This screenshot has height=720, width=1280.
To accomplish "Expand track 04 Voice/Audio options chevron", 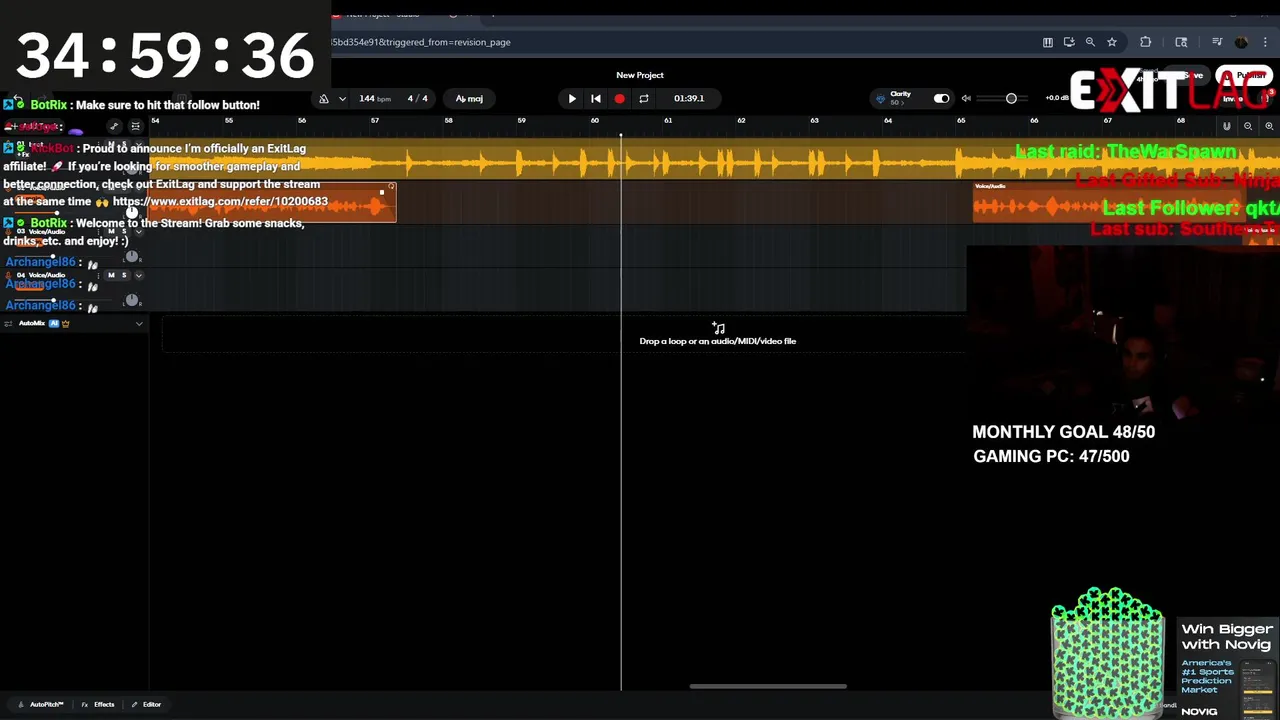I will 138,275.
